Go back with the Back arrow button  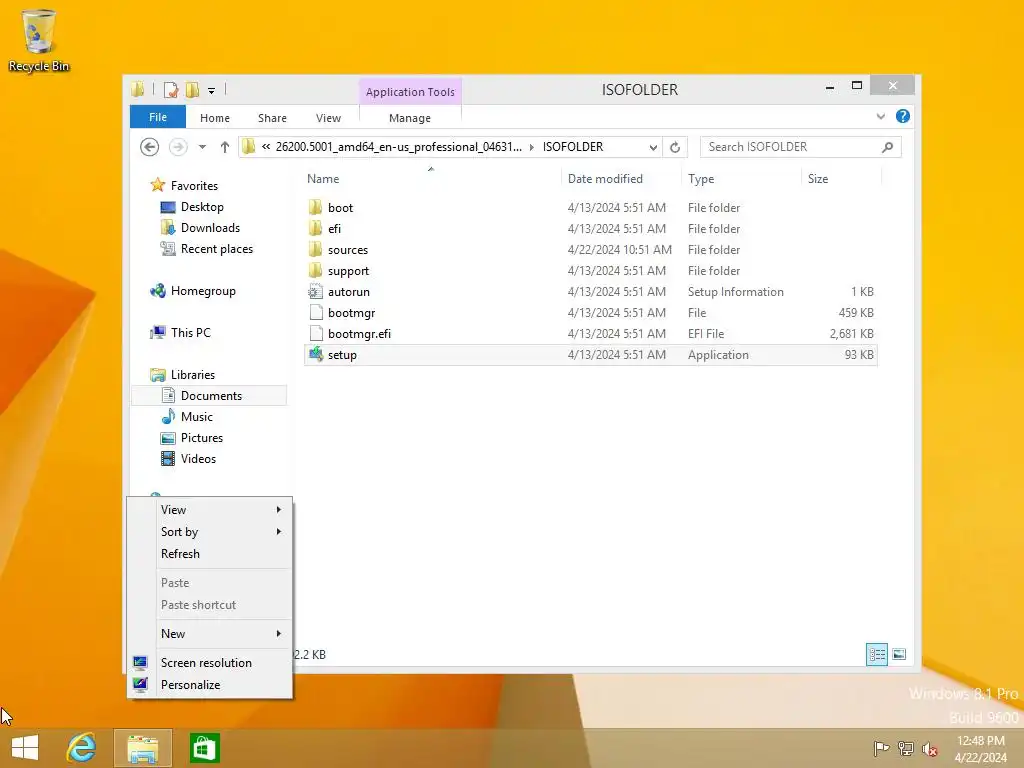pos(150,147)
